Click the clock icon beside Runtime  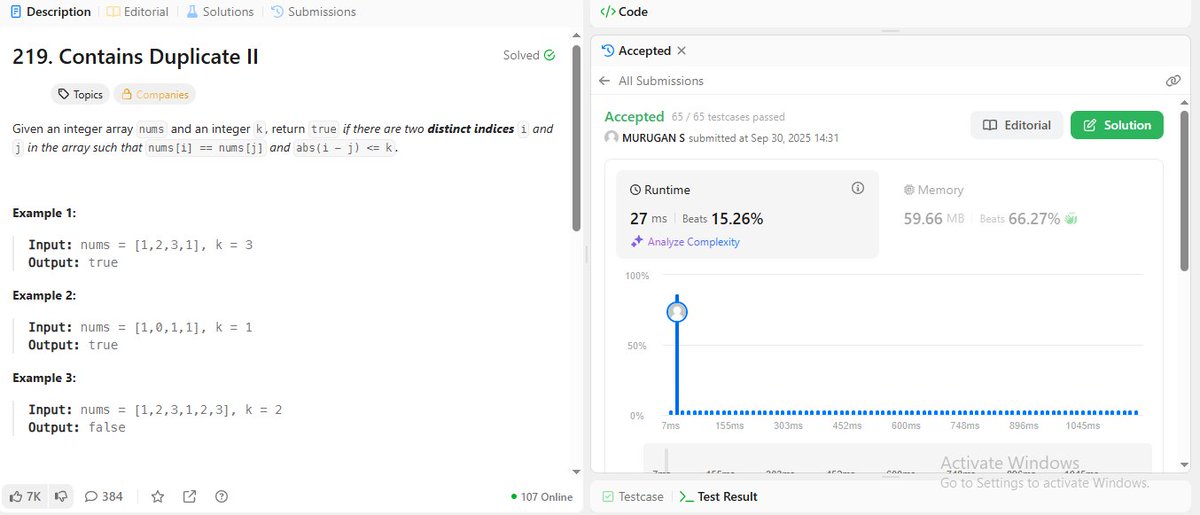[635, 190]
